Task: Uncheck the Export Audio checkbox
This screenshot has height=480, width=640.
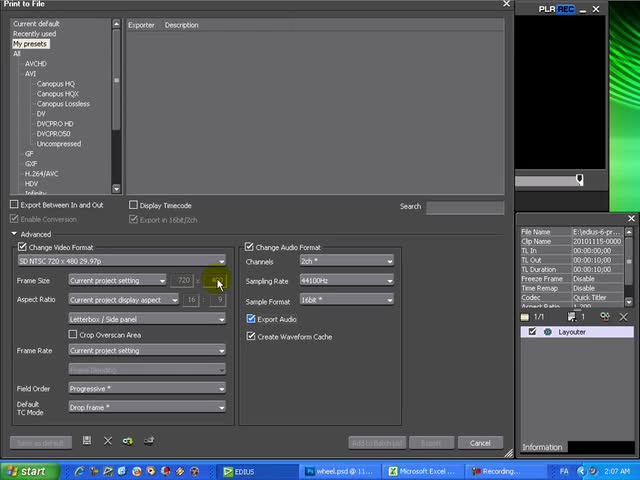Action: tap(251, 319)
